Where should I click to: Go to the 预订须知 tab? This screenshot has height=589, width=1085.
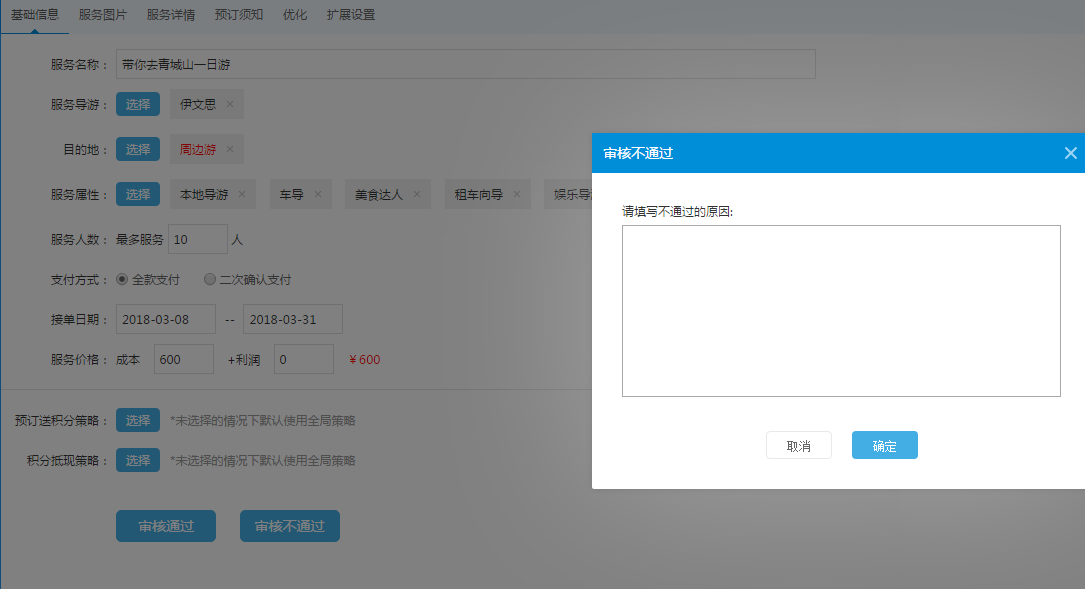pos(238,15)
